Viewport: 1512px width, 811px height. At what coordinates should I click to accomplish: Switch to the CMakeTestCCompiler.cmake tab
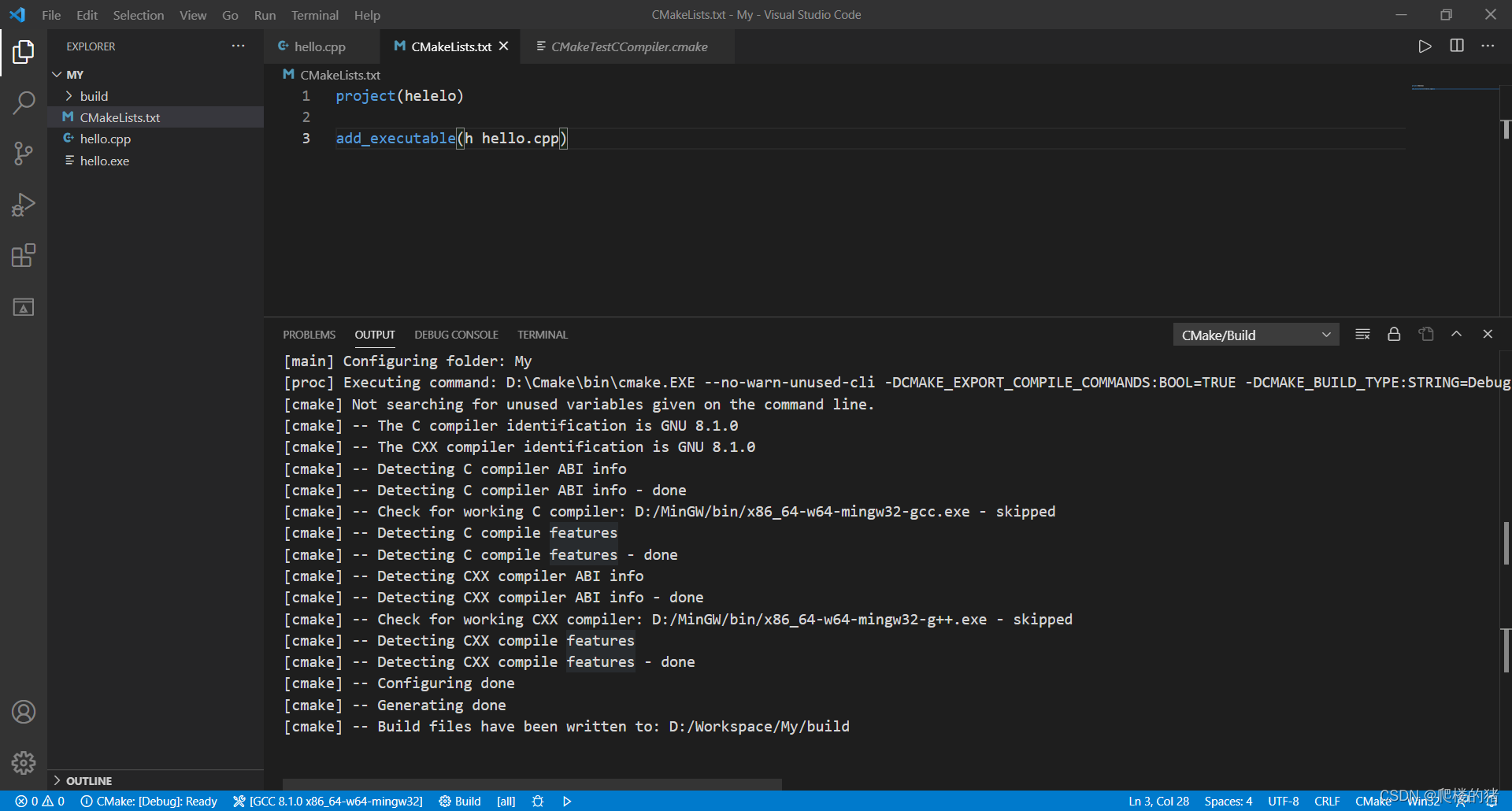pyautogui.click(x=629, y=46)
